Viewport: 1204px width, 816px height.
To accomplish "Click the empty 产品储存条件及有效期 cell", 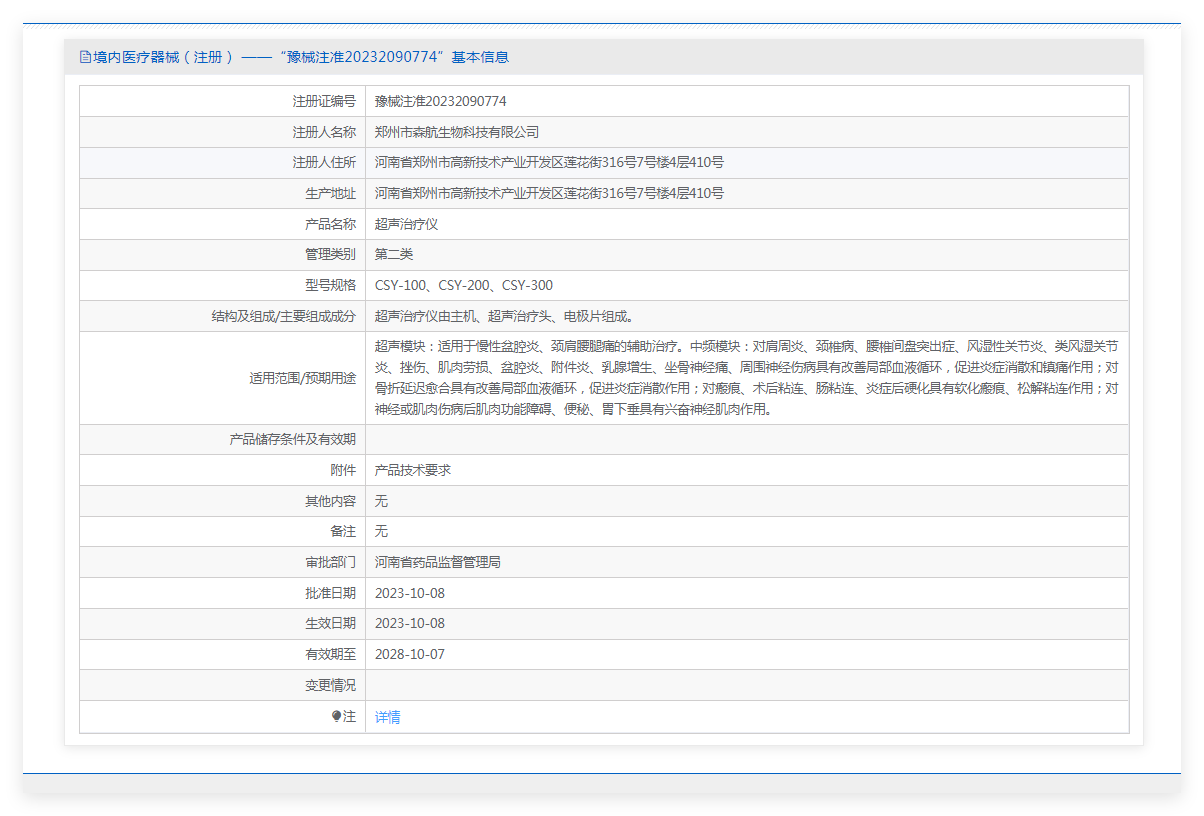I will coord(747,439).
